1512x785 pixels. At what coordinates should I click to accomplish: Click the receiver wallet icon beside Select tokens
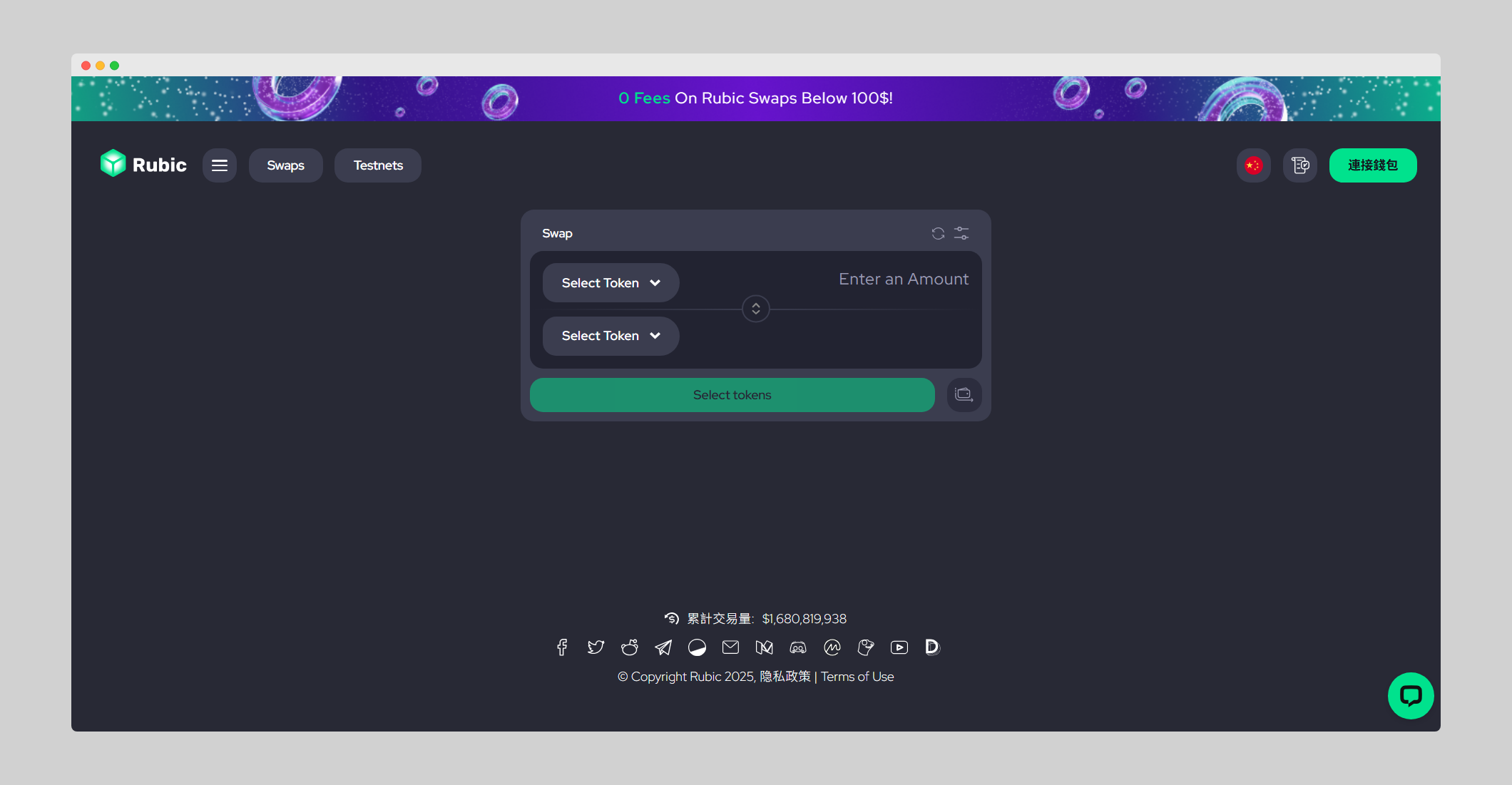click(964, 395)
